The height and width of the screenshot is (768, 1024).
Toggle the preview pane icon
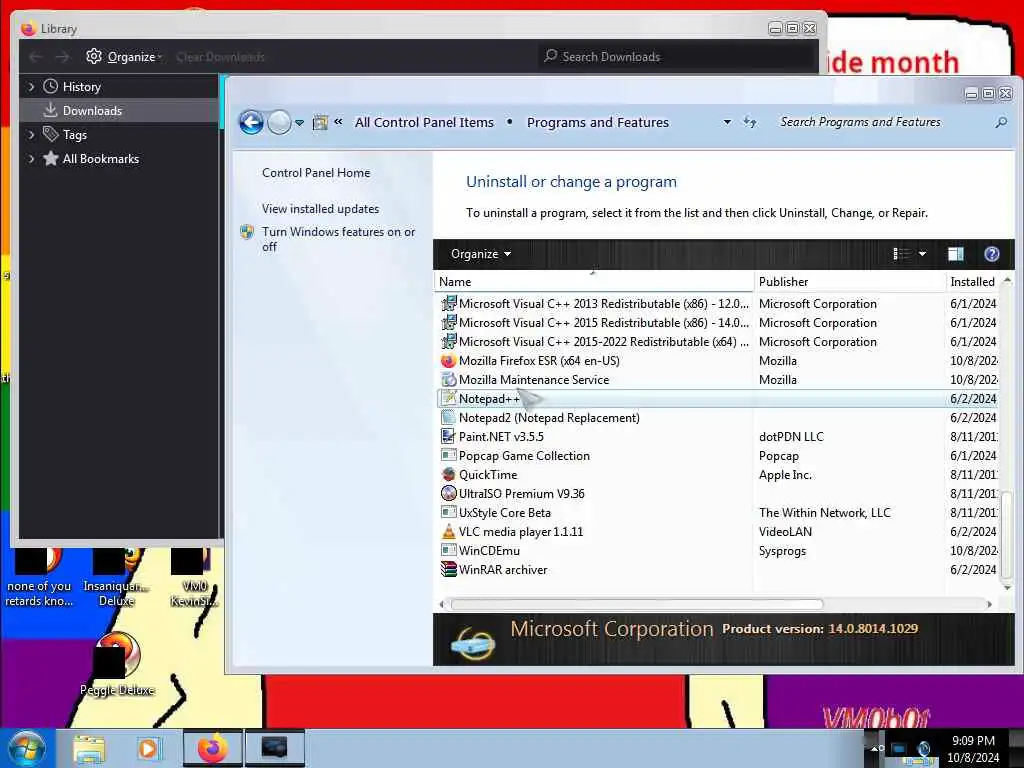click(x=955, y=254)
